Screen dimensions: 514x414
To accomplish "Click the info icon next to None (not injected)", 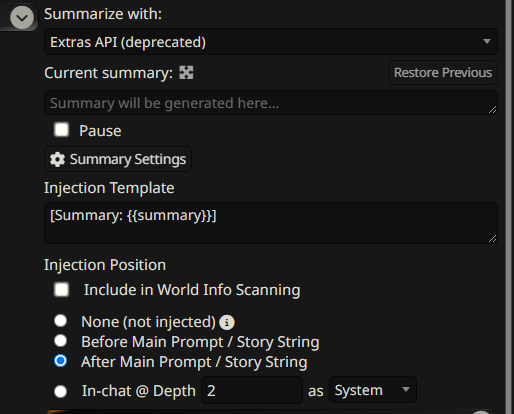I will (x=227, y=322).
